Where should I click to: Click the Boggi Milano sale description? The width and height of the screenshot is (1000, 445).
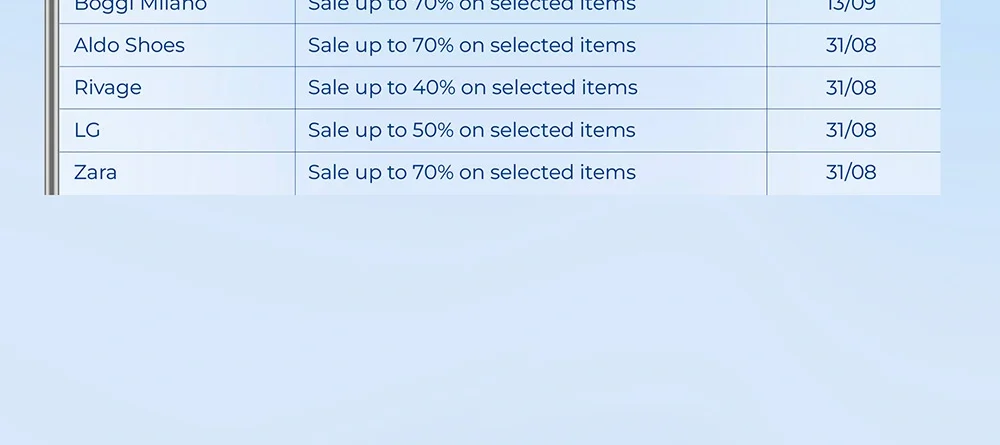pyautogui.click(x=471, y=7)
